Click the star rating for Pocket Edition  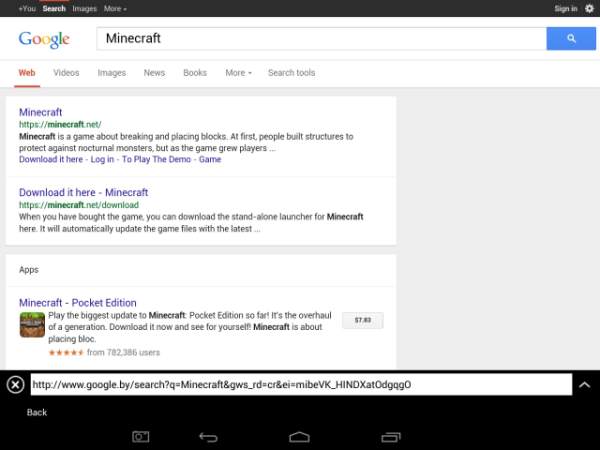tap(66, 352)
